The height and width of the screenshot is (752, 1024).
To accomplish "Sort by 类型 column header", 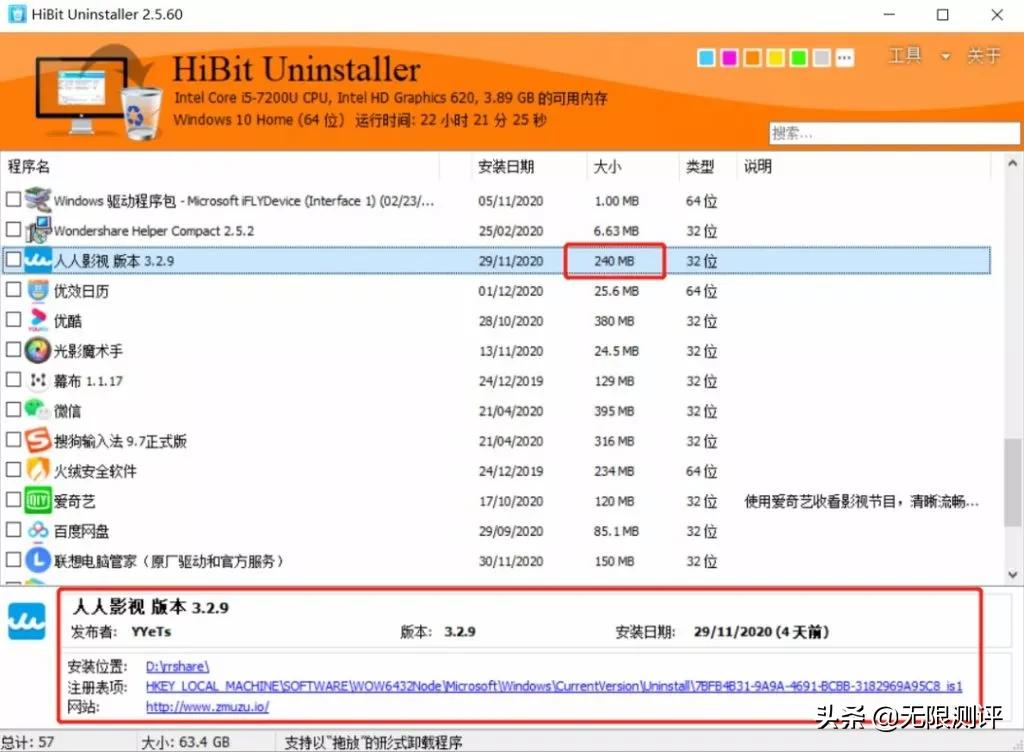I will click(x=699, y=166).
